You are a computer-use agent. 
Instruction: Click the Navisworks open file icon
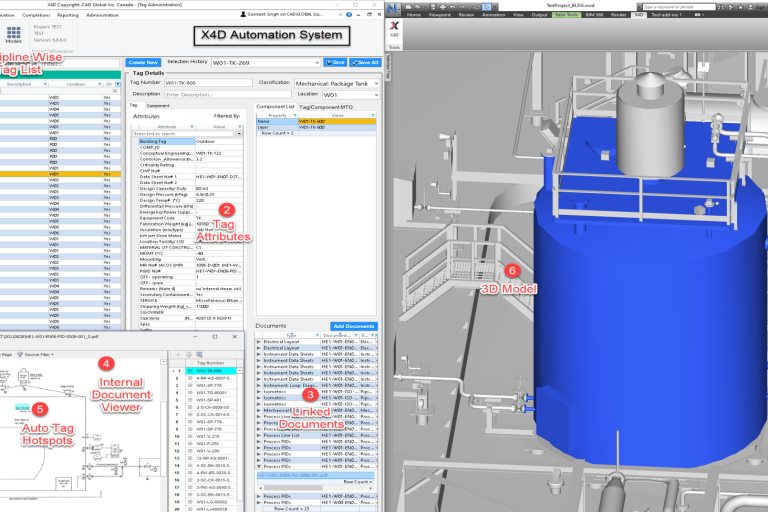pos(417,7)
